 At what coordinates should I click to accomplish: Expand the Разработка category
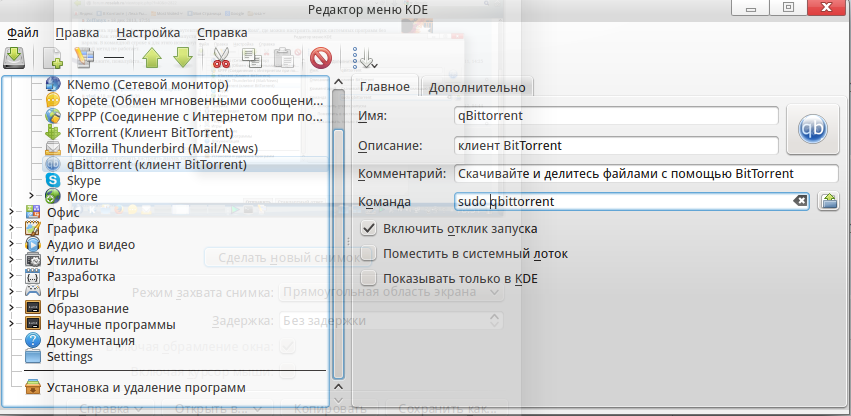coord(11,276)
